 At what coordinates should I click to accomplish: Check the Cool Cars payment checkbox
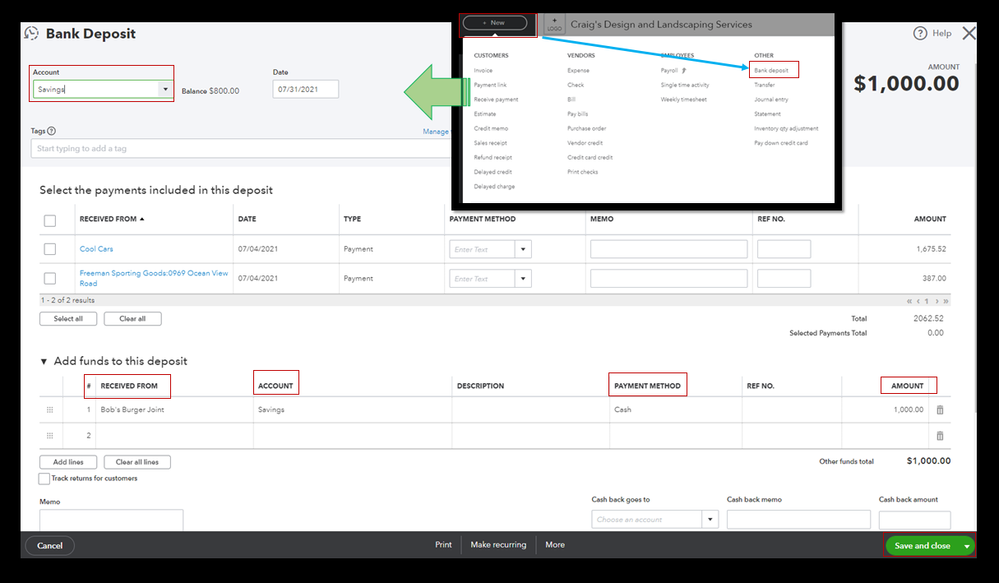point(50,249)
